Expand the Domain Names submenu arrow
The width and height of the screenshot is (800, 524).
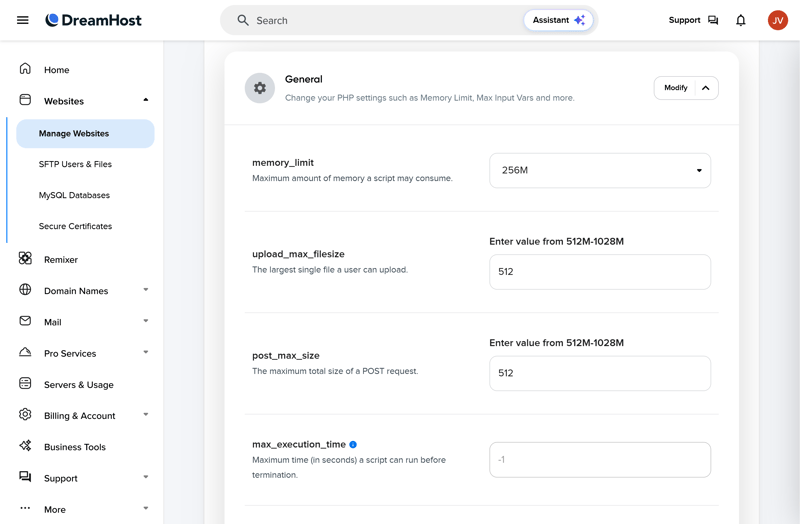click(146, 290)
